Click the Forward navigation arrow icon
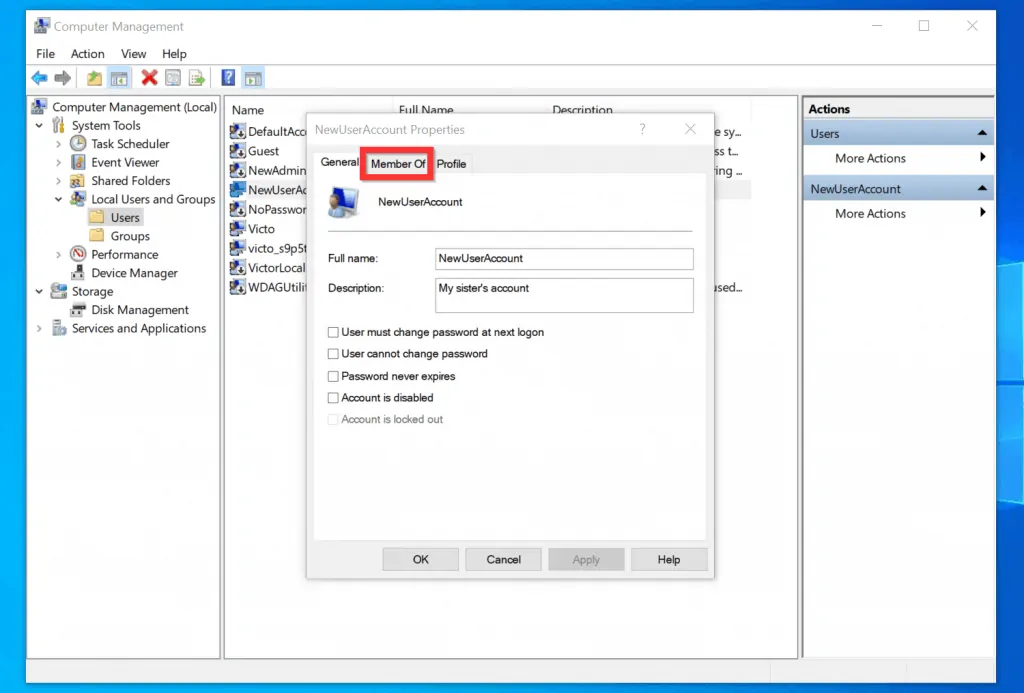The width and height of the screenshot is (1024, 693). (62, 77)
